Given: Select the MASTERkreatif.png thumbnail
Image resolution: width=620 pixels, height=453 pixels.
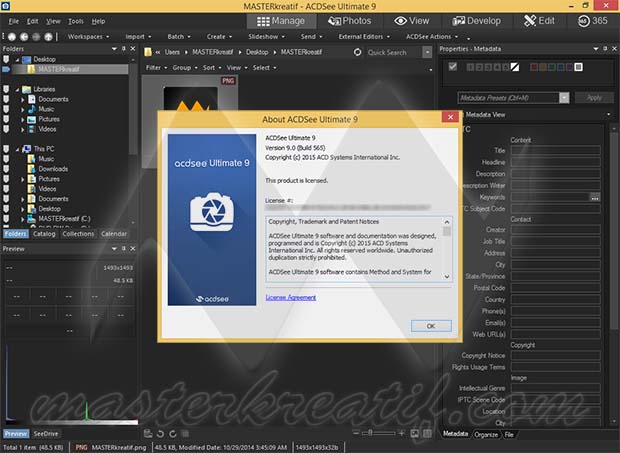Looking at the screenshot, I should [x=190, y=98].
